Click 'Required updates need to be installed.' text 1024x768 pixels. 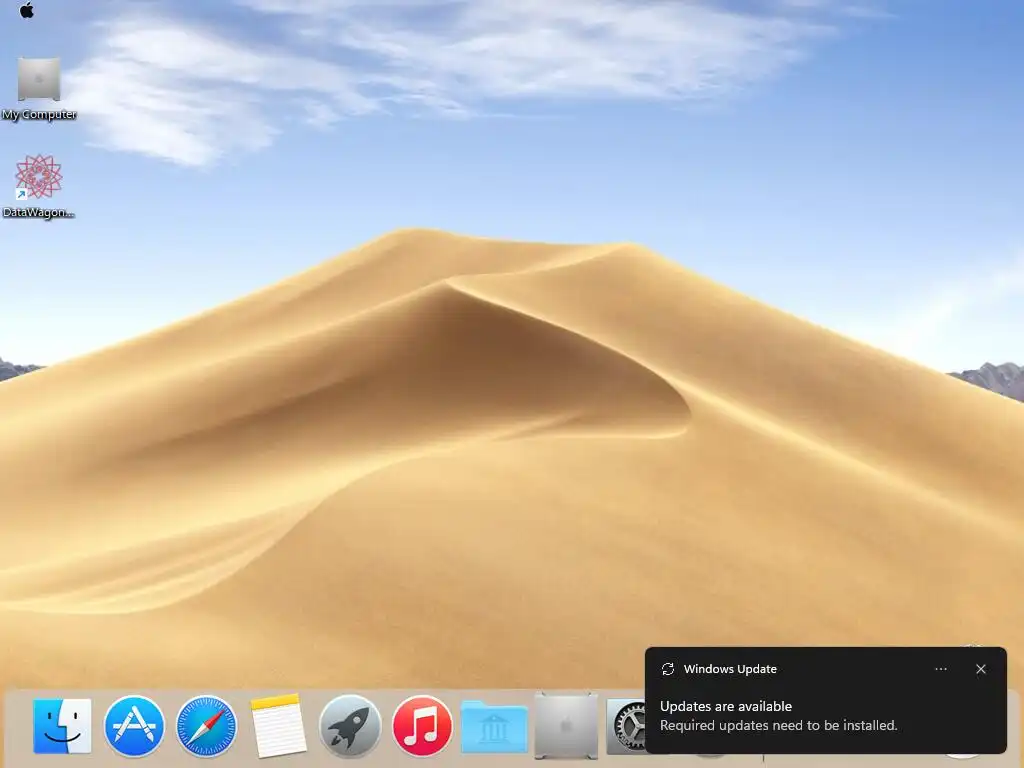[778, 725]
